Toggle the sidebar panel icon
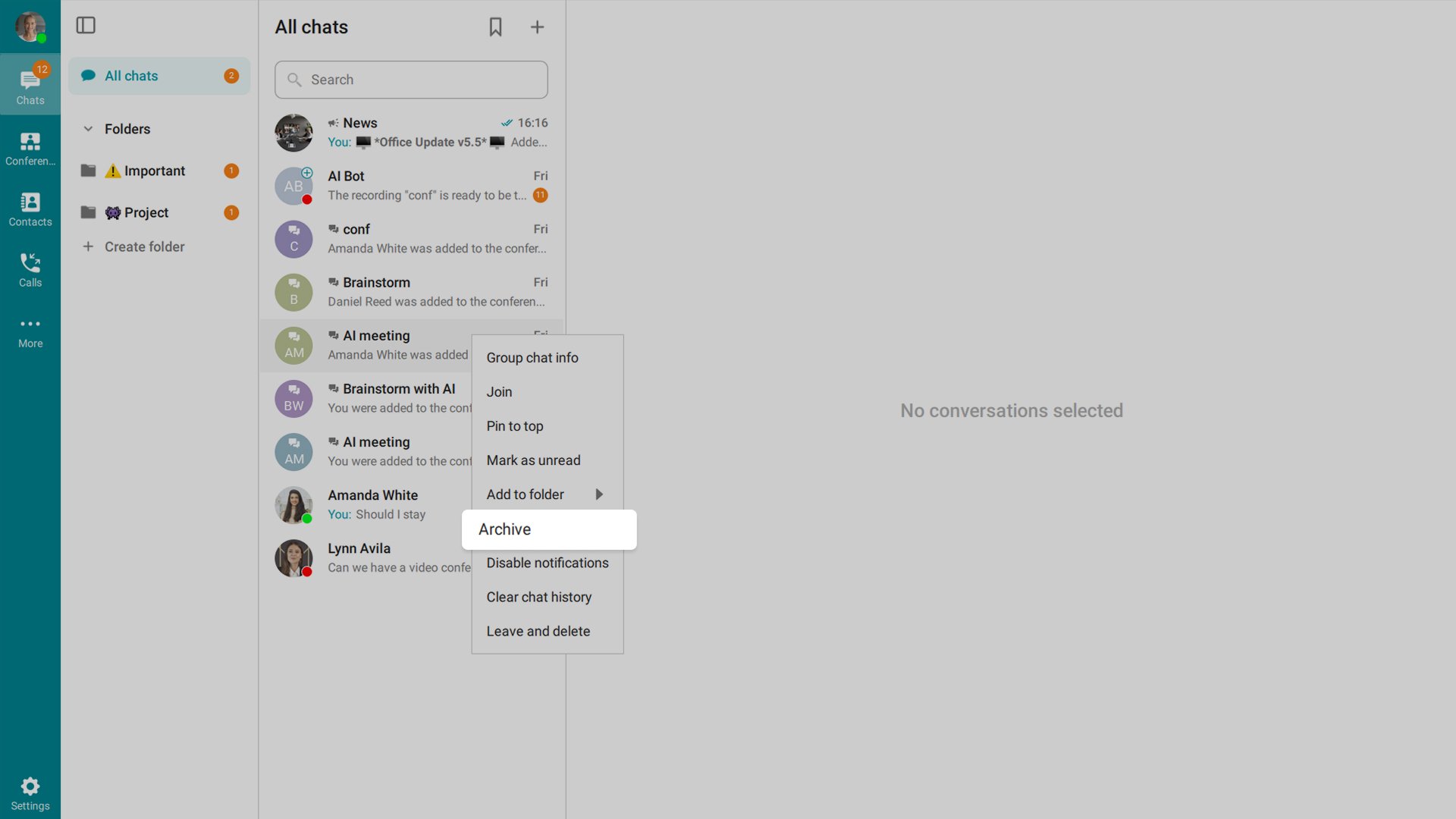 tap(86, 26)
